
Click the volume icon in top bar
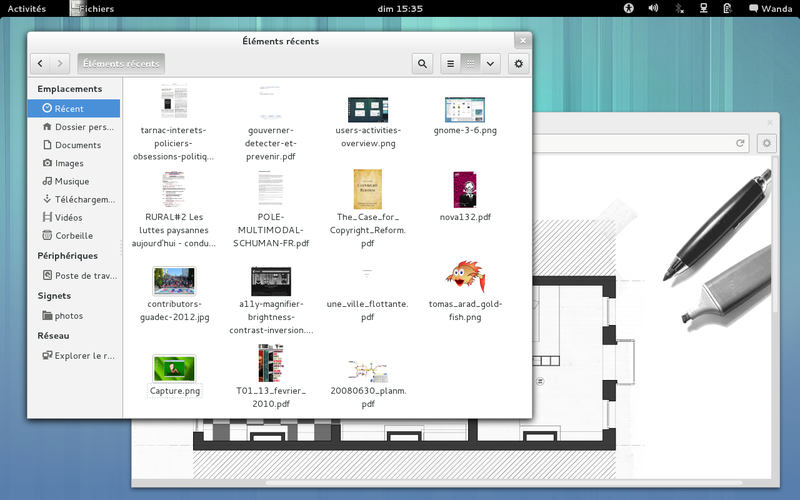(653, 8)
